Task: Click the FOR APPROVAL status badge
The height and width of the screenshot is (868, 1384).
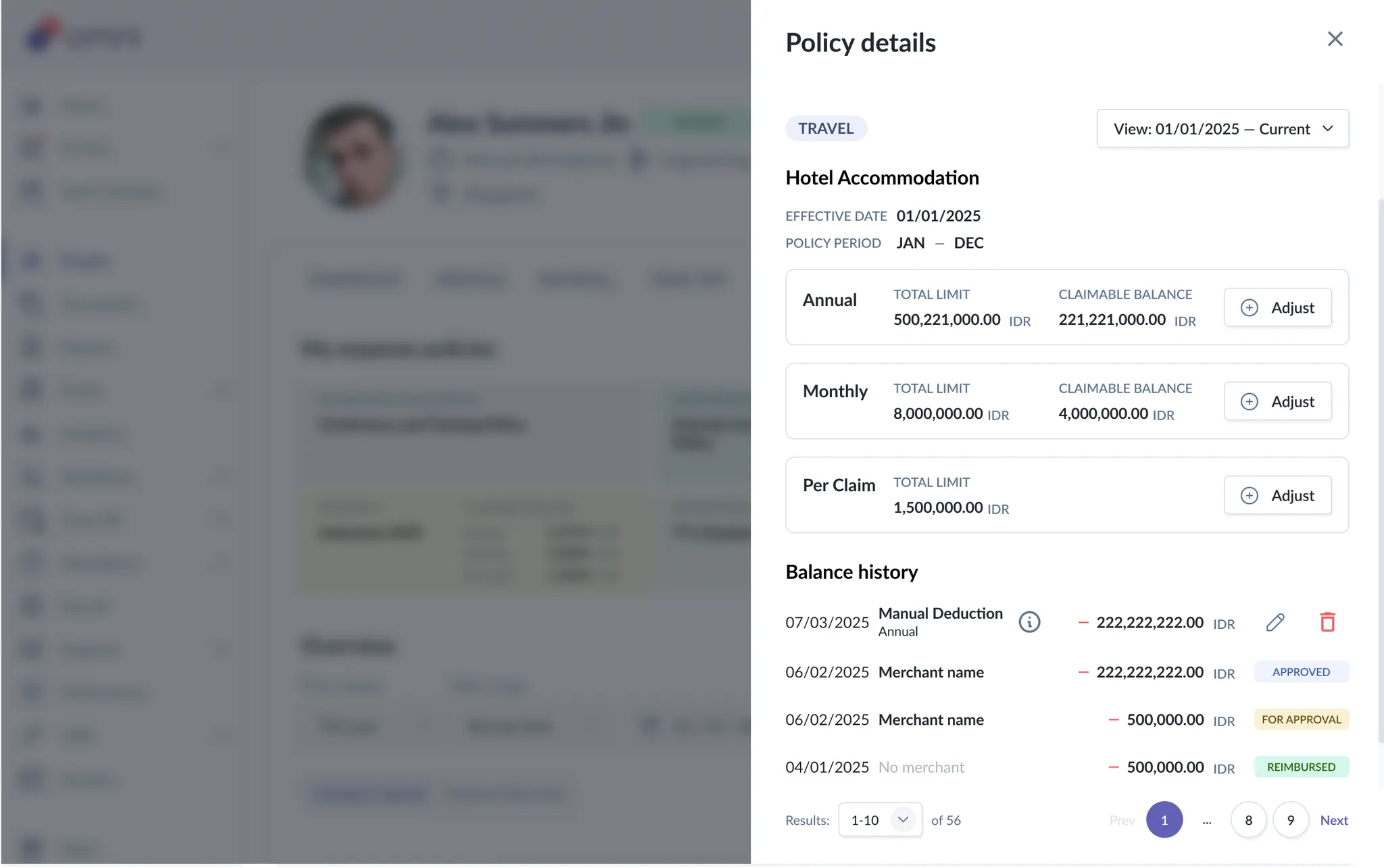Action: (1301, 719)
